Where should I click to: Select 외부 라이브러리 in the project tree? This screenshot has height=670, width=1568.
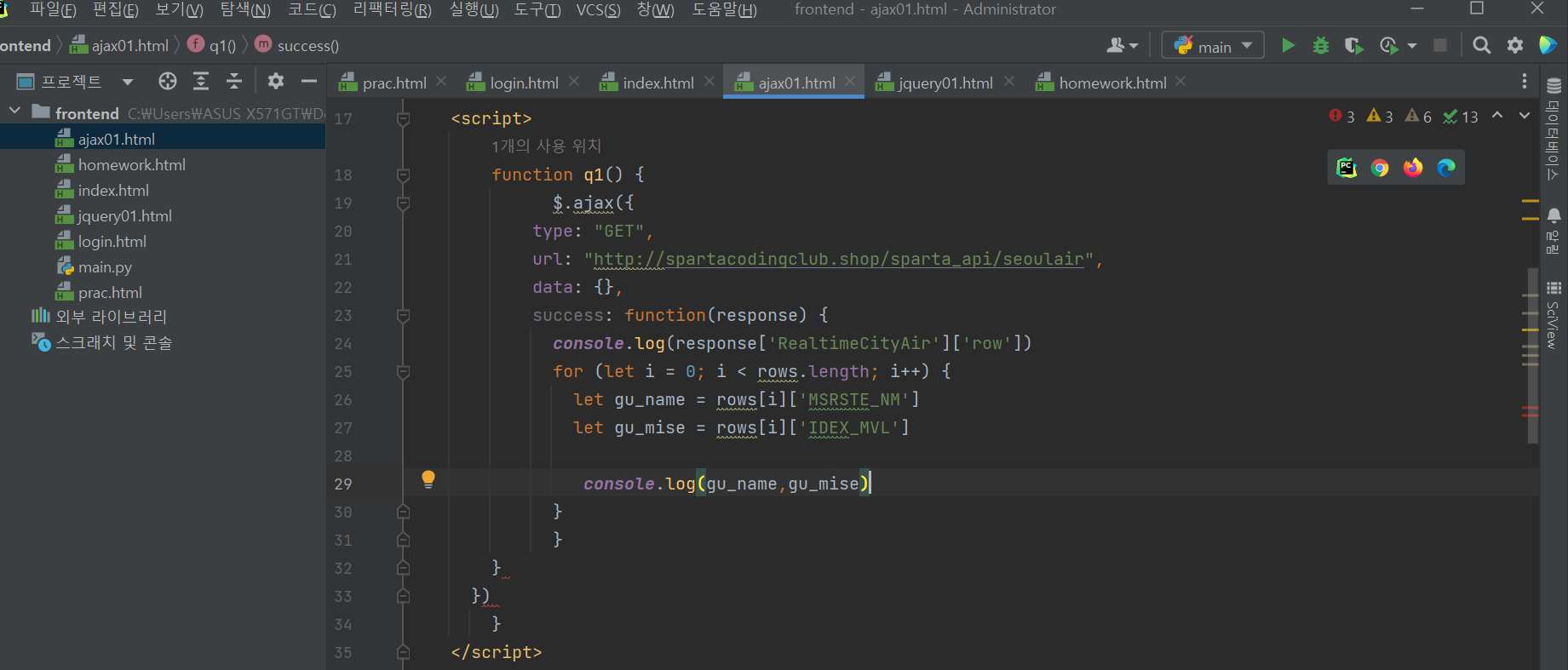[111, 317]
